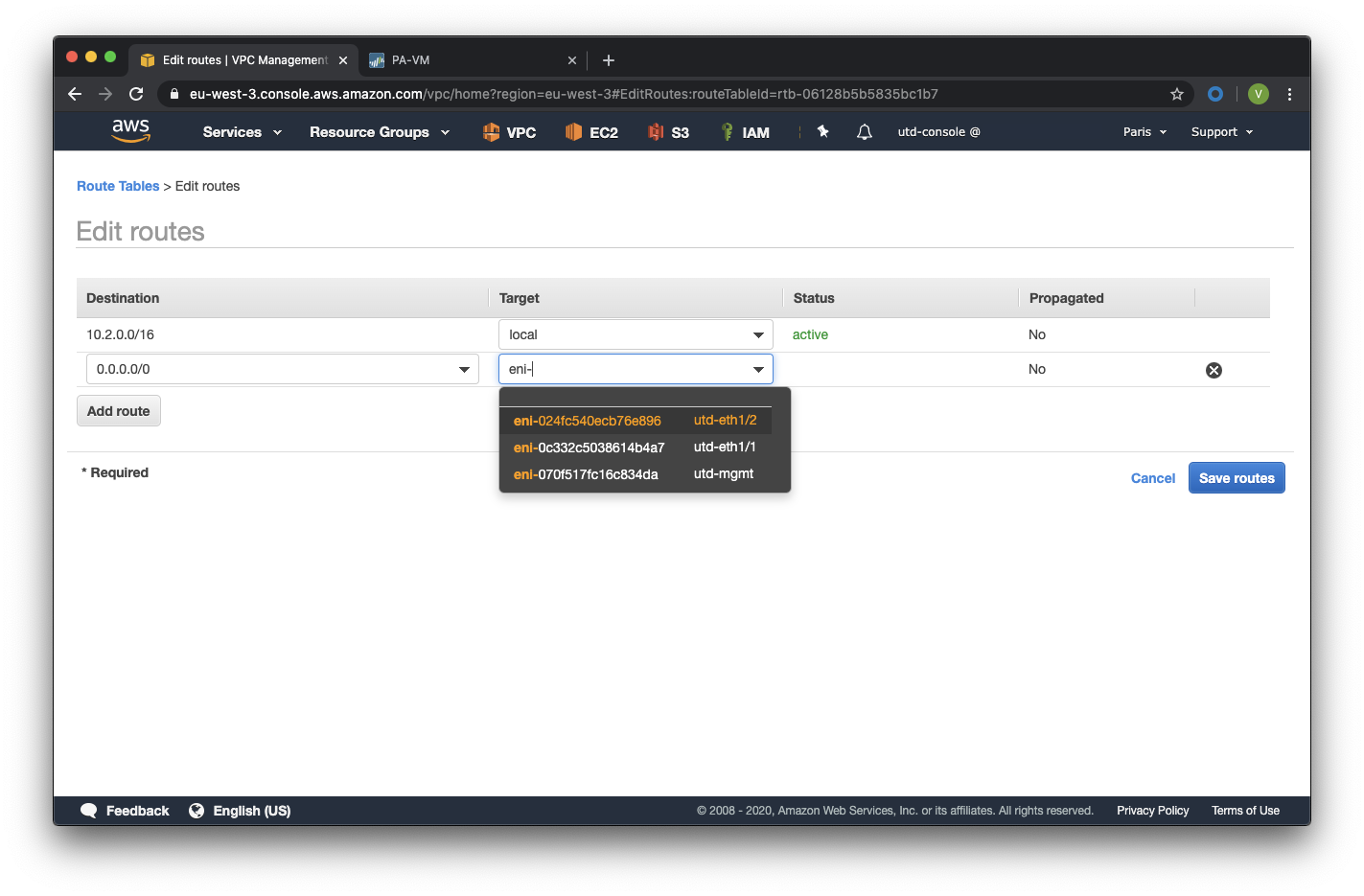Viewport: 1364px width, 896px height.
Task: Open the Terms of Use link
Action: [x=1245, y=811]
